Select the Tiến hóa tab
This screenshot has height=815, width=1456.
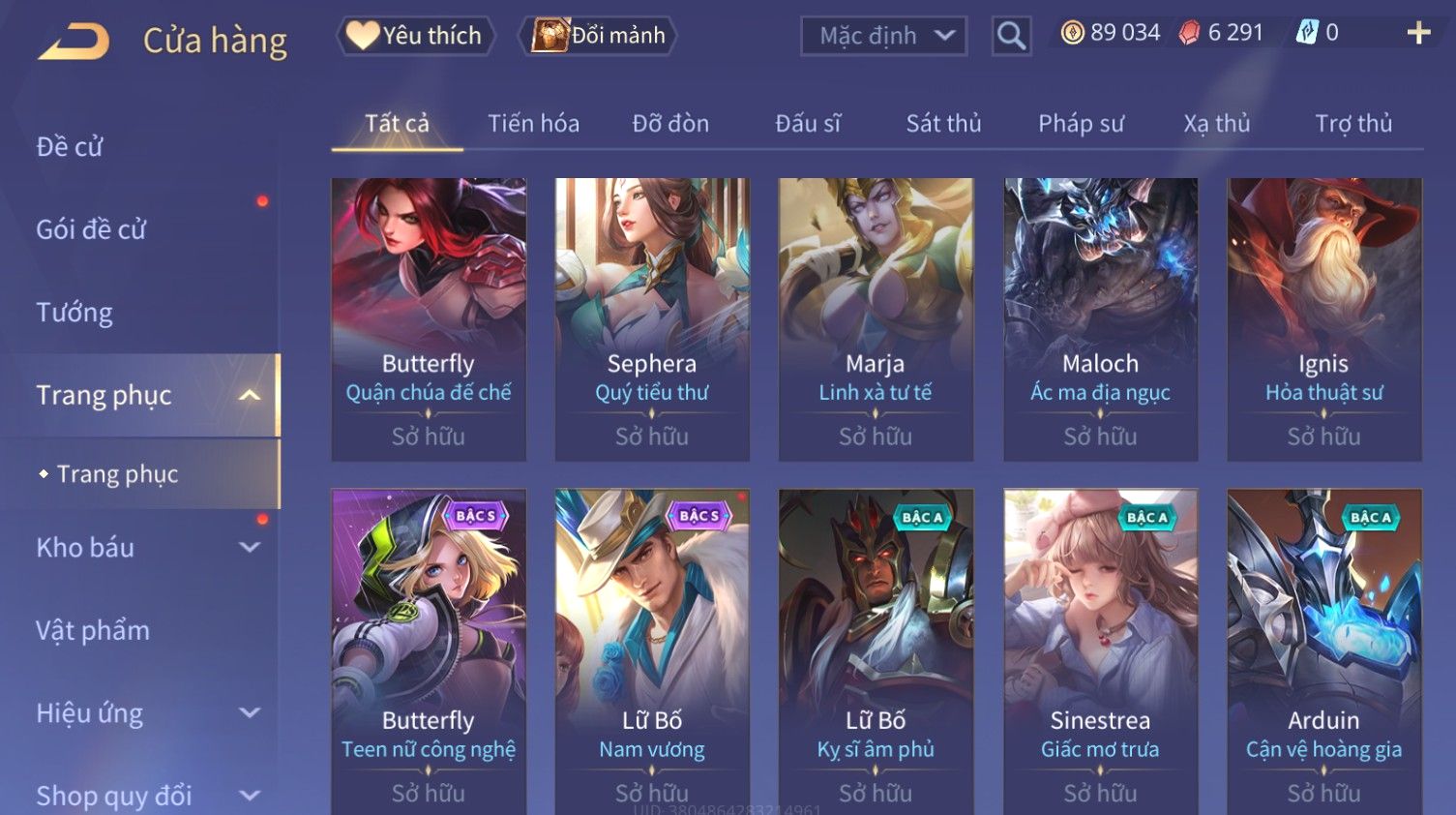[x=533, y=123]
